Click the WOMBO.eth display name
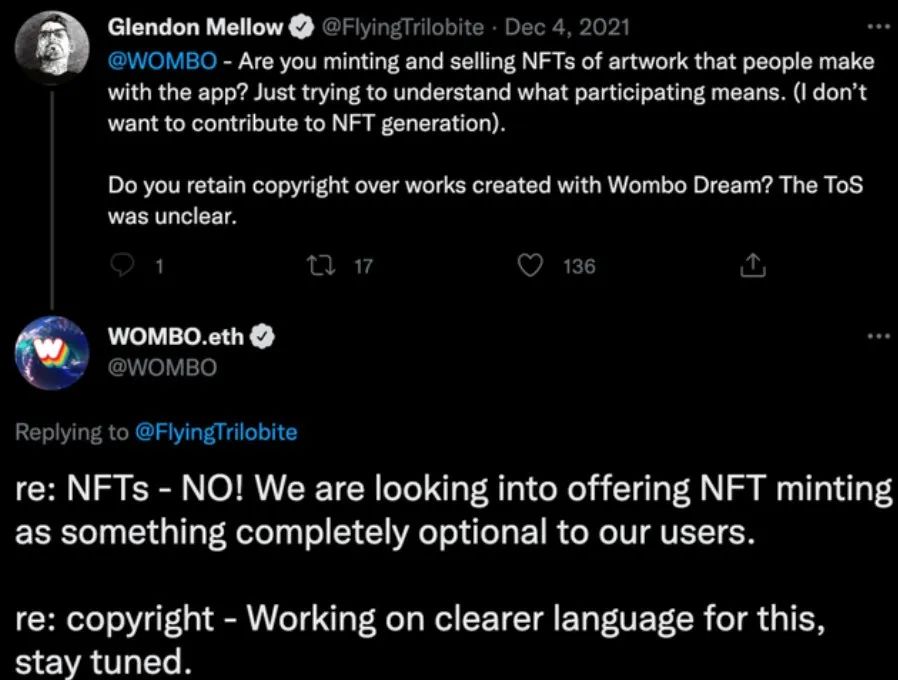Viewport: 898px width, 680px height. (x=176, y=337)
